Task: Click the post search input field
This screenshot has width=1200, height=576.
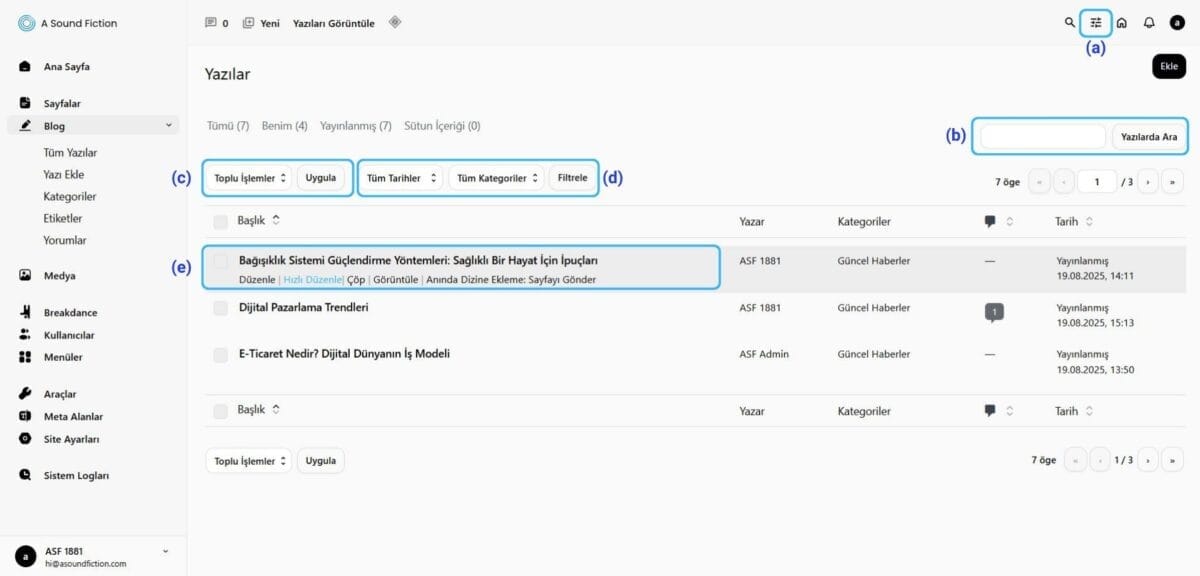Action: click(1042, 137)
